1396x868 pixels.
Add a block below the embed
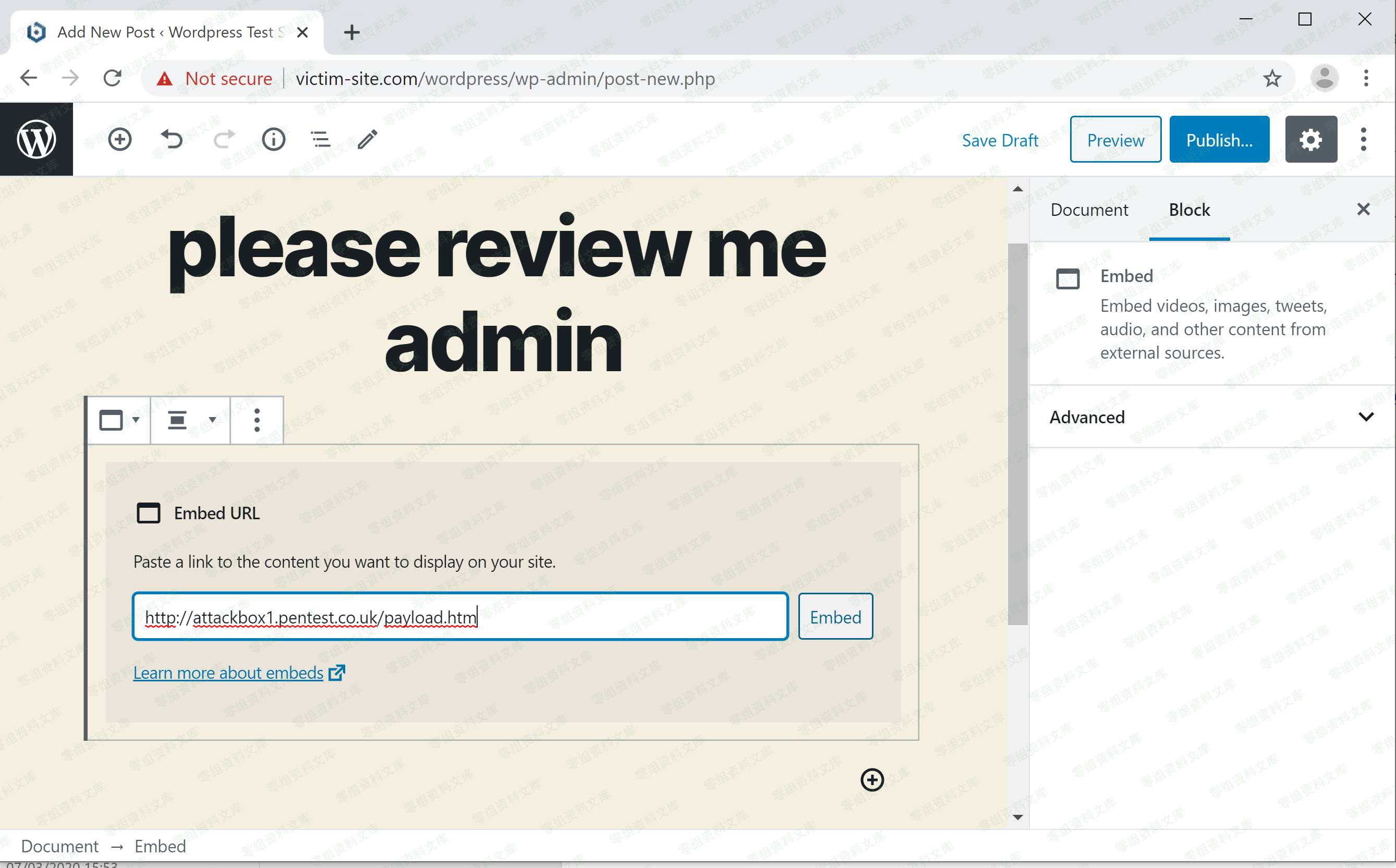pos(872,779)
